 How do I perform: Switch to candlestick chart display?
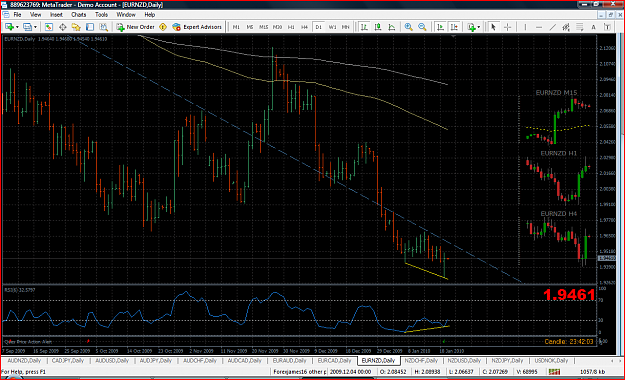(377, 27)
